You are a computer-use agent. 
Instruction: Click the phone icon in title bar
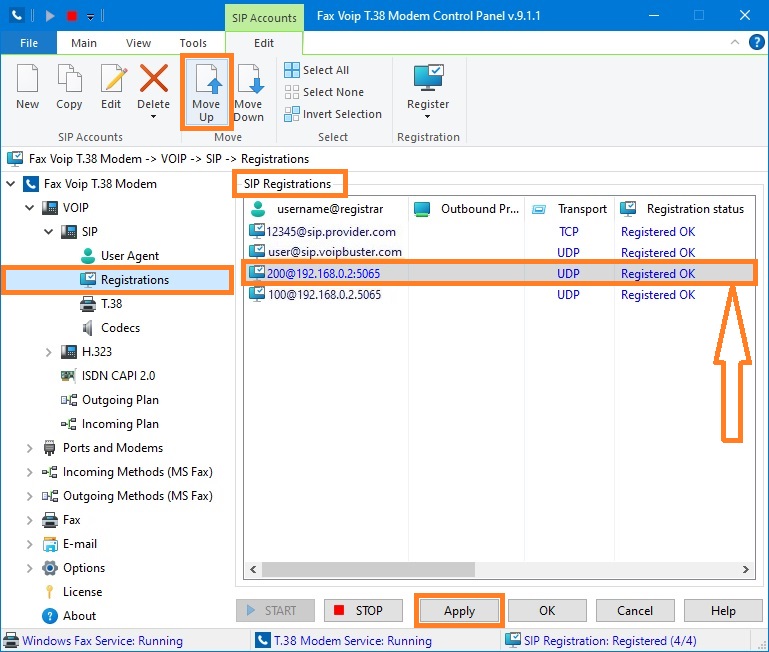[17, 16]
